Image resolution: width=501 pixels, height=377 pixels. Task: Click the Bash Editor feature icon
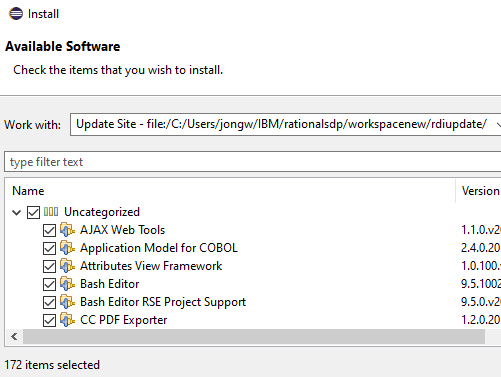click(67, 284)
